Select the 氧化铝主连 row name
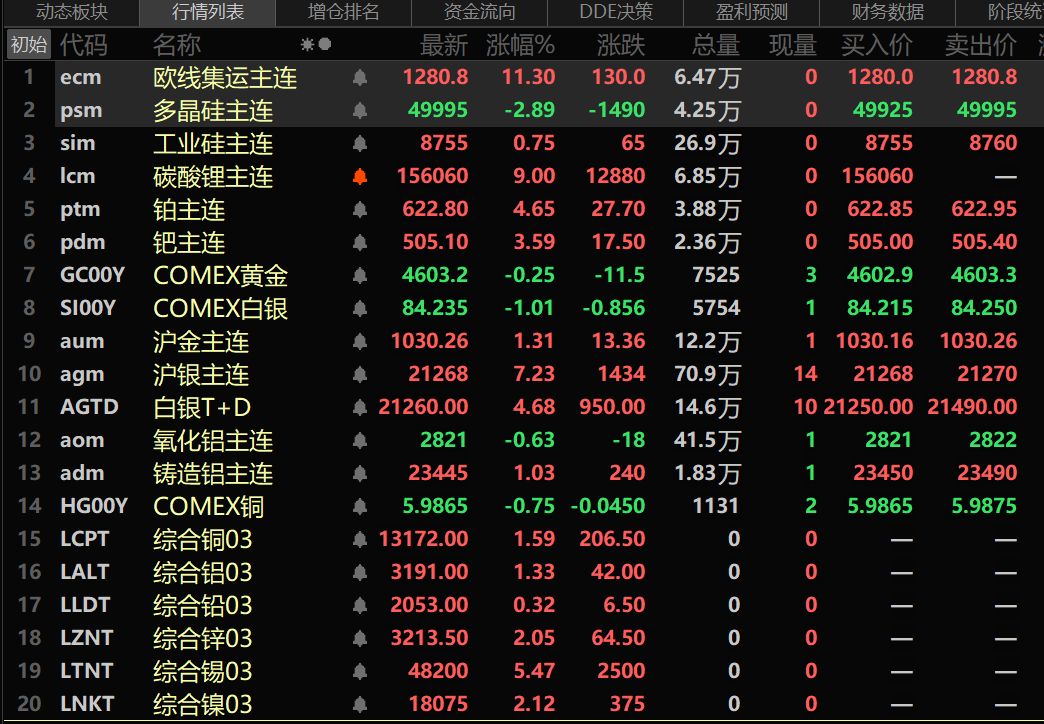The width and height of the screenshot is (1044, 724). 213,441
